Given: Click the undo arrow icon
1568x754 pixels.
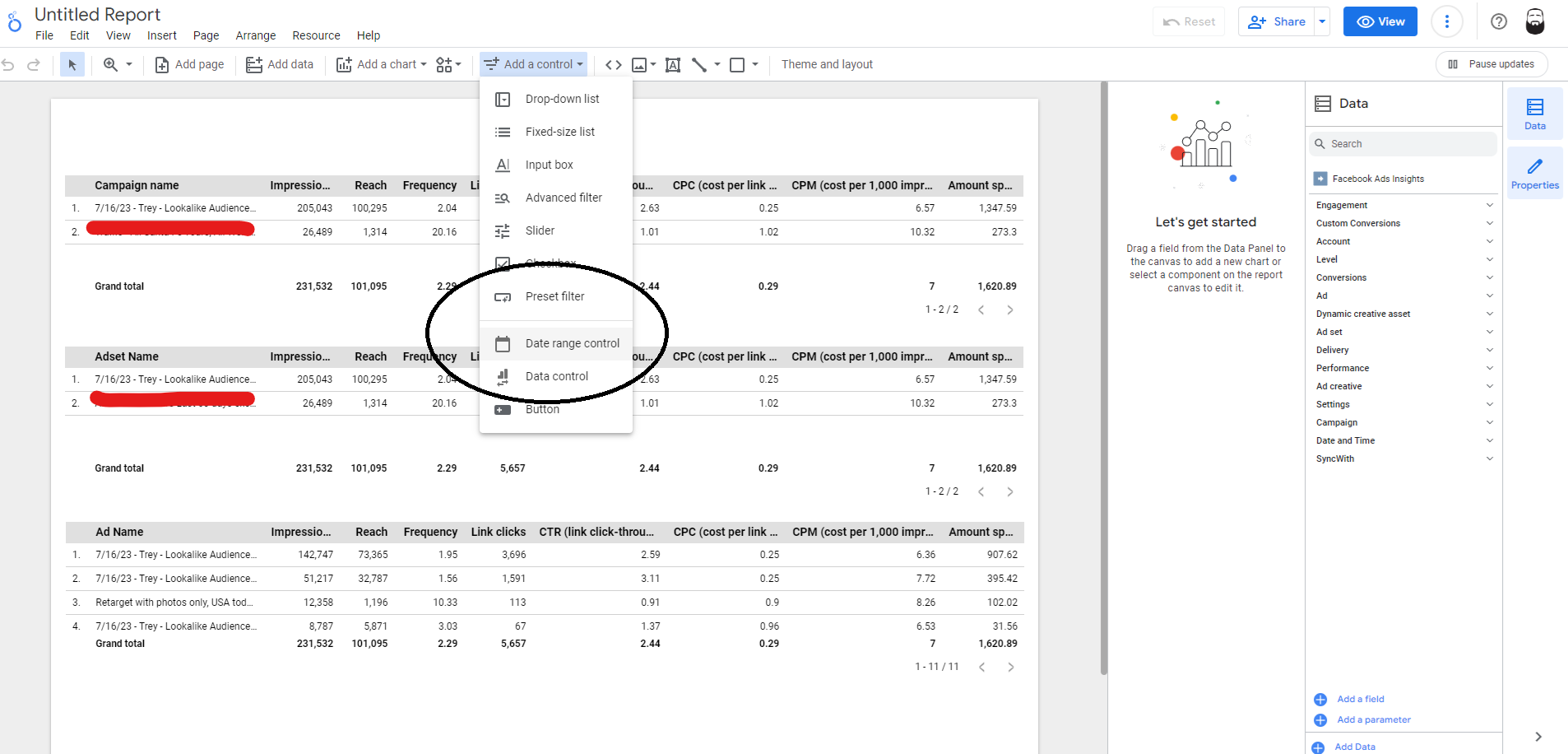Looking at the screenshot, I should point(8,64).
